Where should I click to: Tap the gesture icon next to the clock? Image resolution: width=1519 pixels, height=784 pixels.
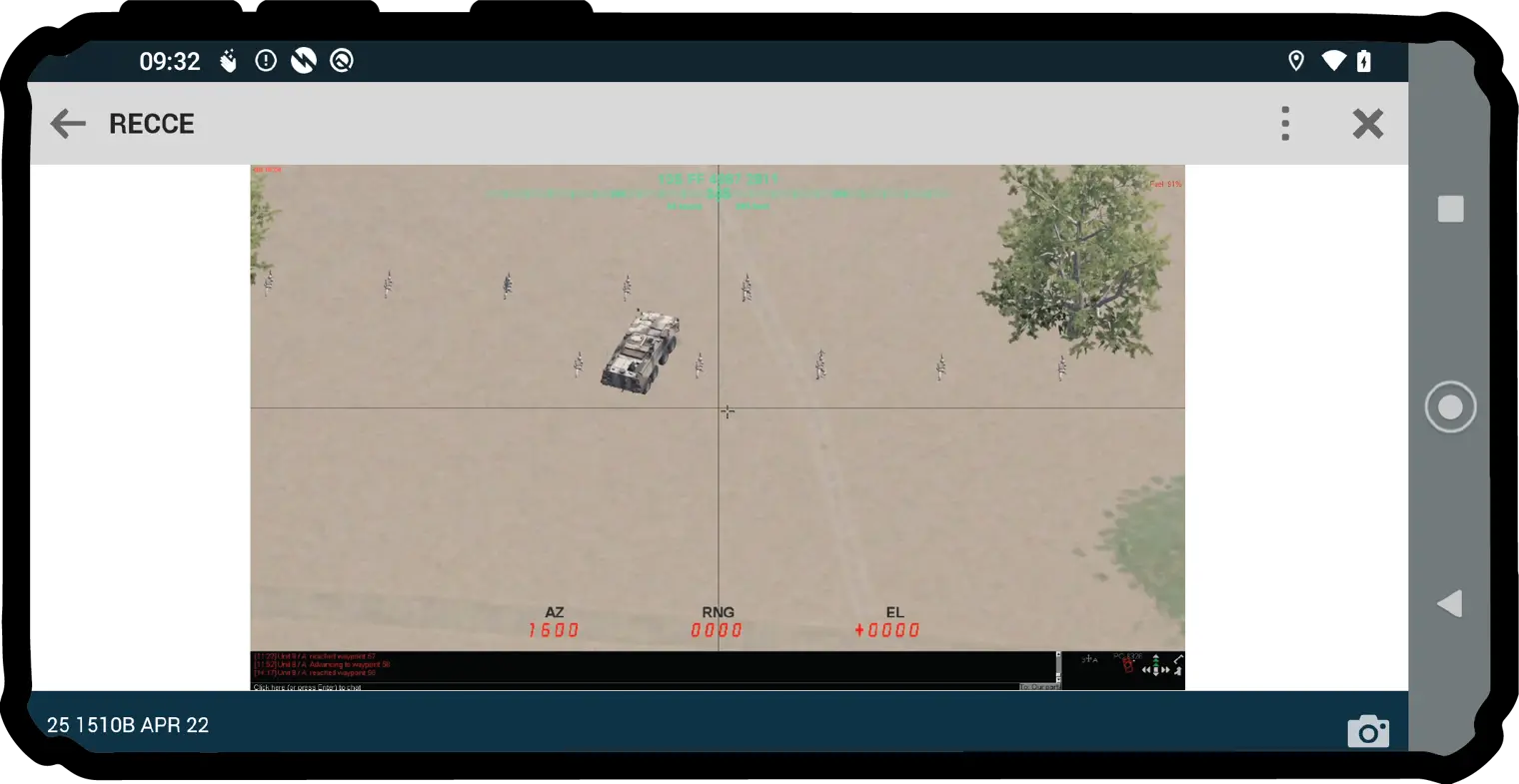[x=228, y=61]
